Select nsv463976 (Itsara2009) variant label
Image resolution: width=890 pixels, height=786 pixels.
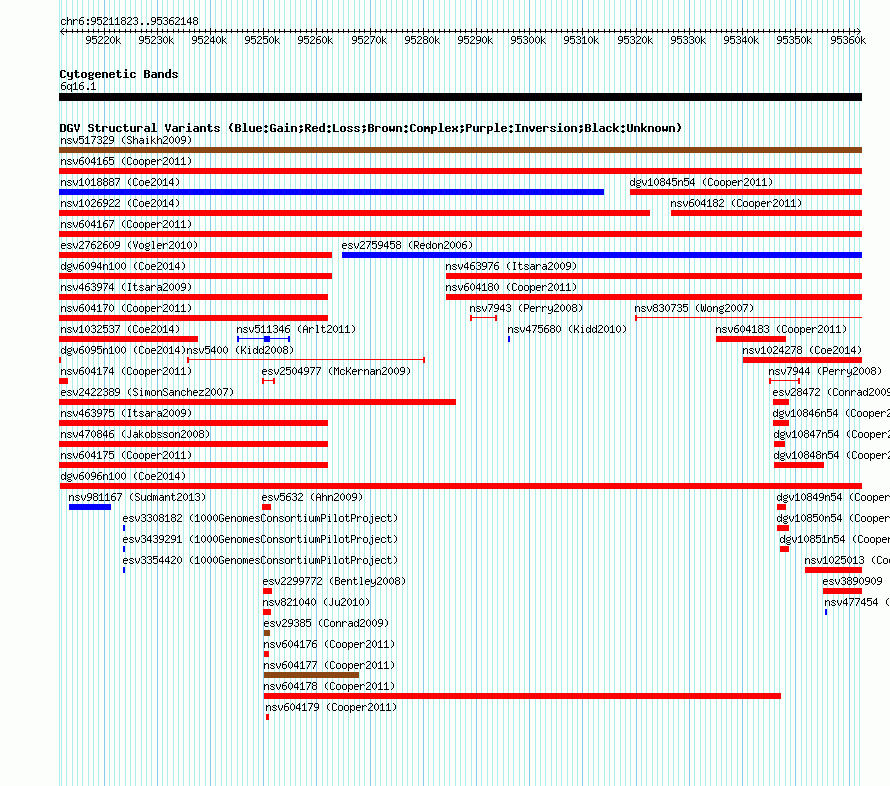(x=511, y=266)
